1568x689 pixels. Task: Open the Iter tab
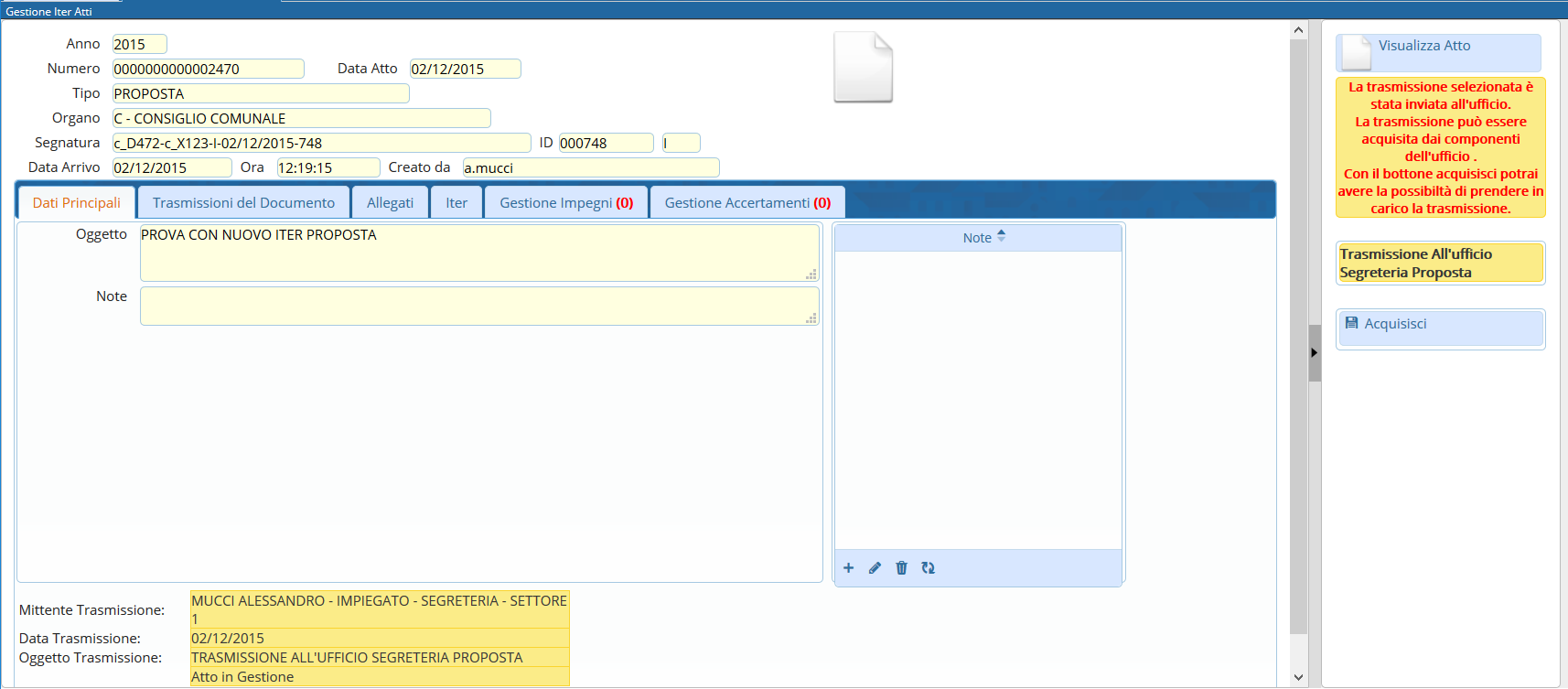(x=456, y=203)
